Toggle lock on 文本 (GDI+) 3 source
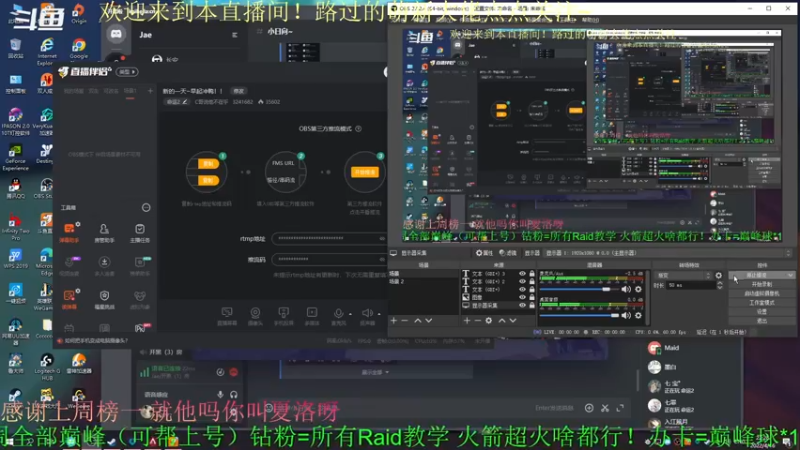 click(532, 273)
